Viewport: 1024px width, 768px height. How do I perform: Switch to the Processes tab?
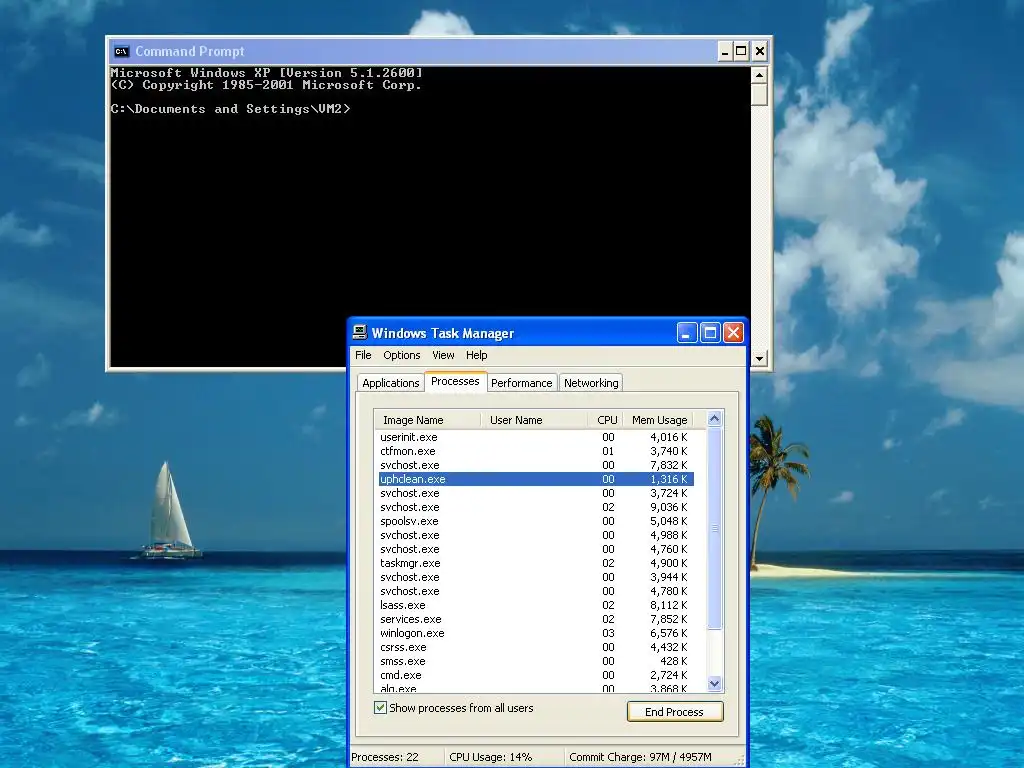[455, 381]
